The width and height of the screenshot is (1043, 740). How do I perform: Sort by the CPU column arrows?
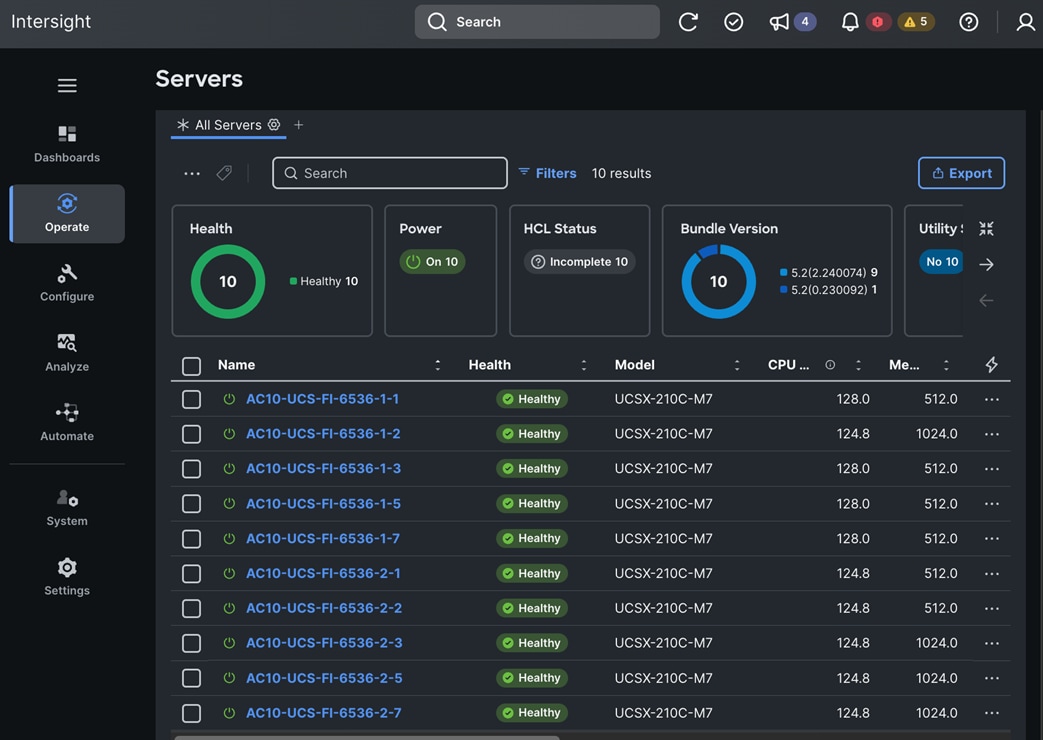(x=858, y=365)
